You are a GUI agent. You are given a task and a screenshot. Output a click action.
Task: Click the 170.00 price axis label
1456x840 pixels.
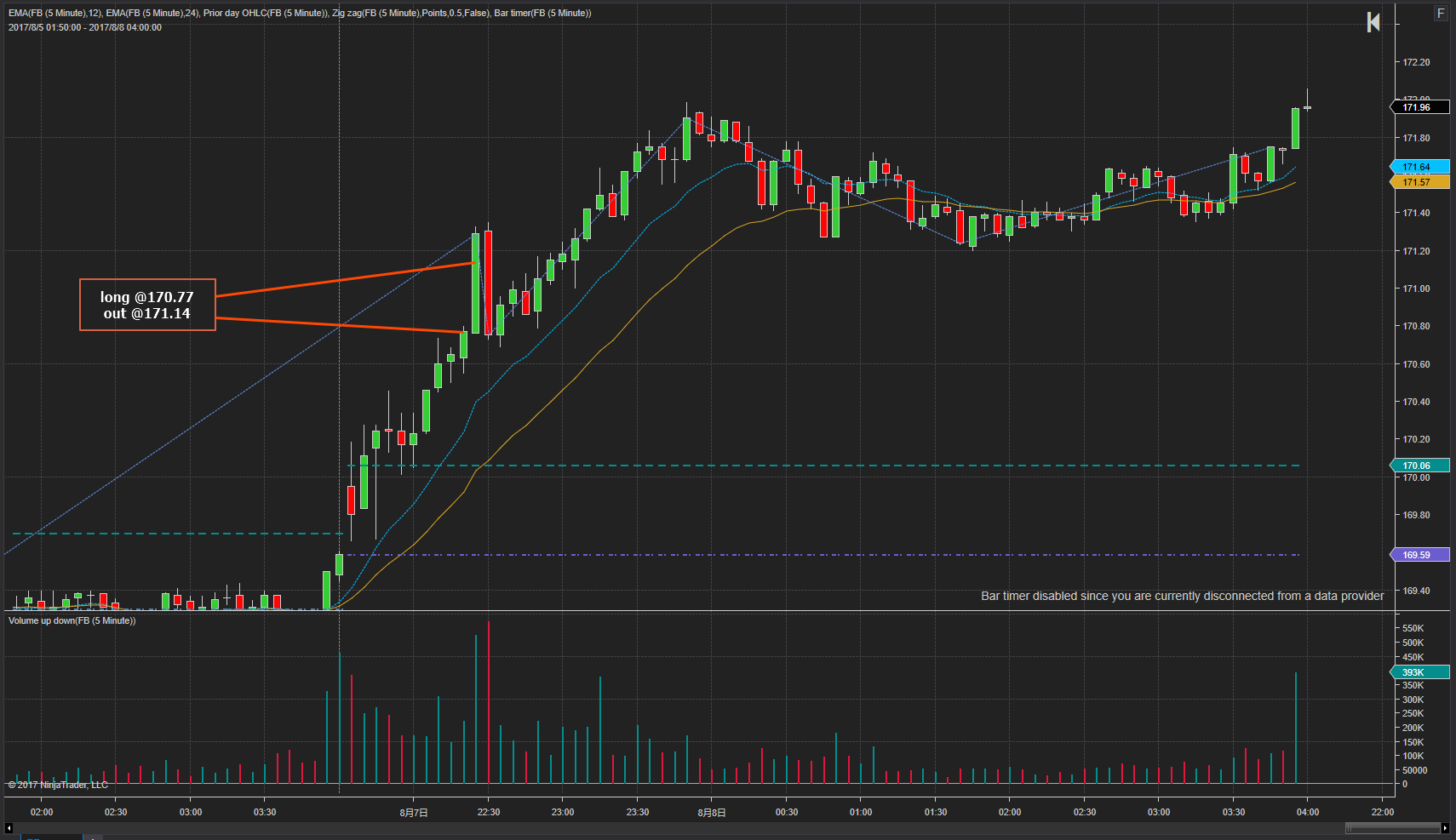(x=1417, y=477)
